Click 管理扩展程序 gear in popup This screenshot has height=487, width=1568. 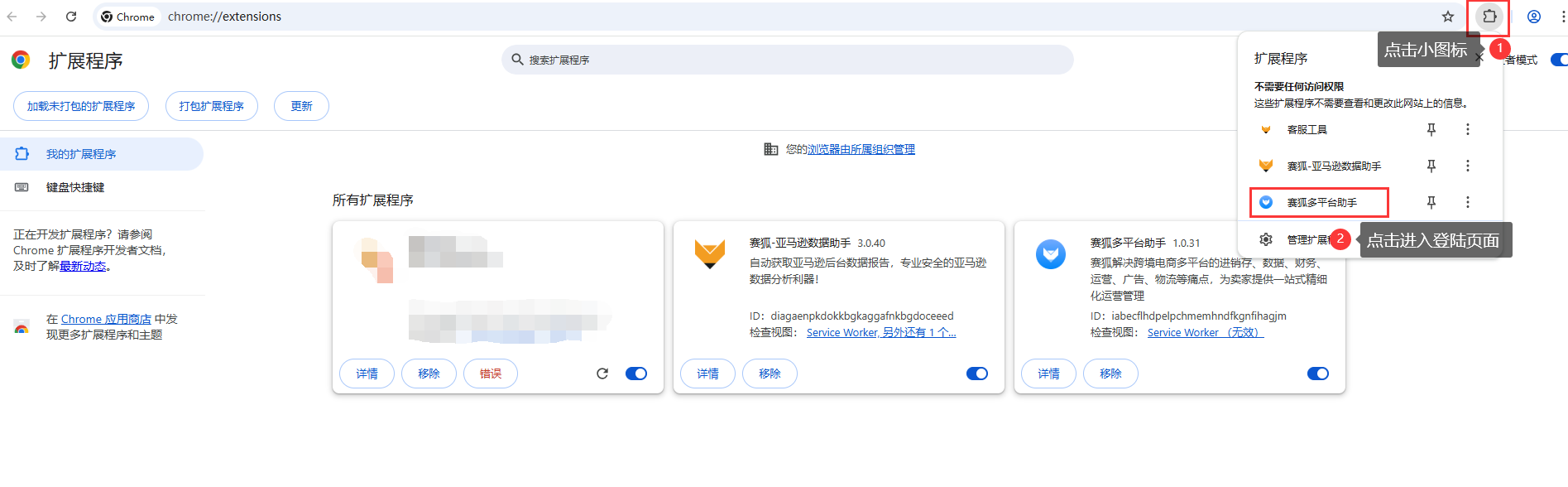1266,239
